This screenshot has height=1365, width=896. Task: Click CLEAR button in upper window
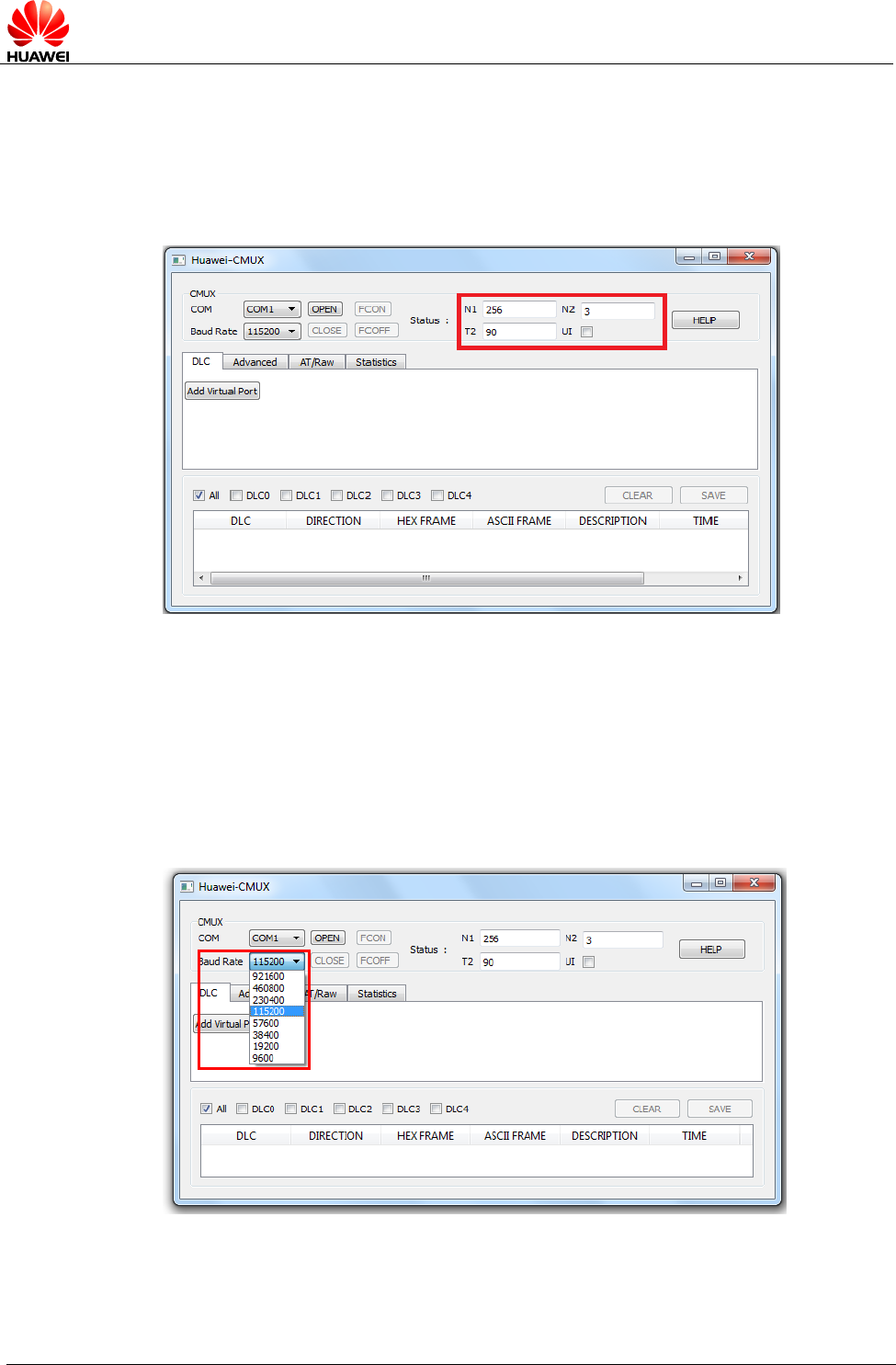pyautogui.click(x=638, y=495)
